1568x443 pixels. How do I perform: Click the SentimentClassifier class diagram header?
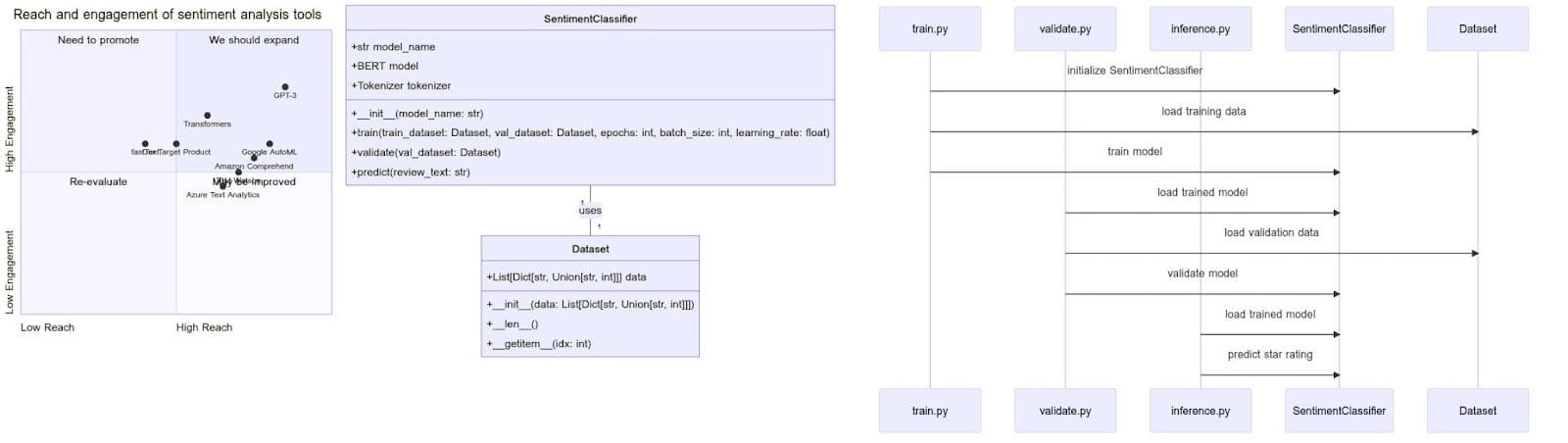tap(590, 19)
